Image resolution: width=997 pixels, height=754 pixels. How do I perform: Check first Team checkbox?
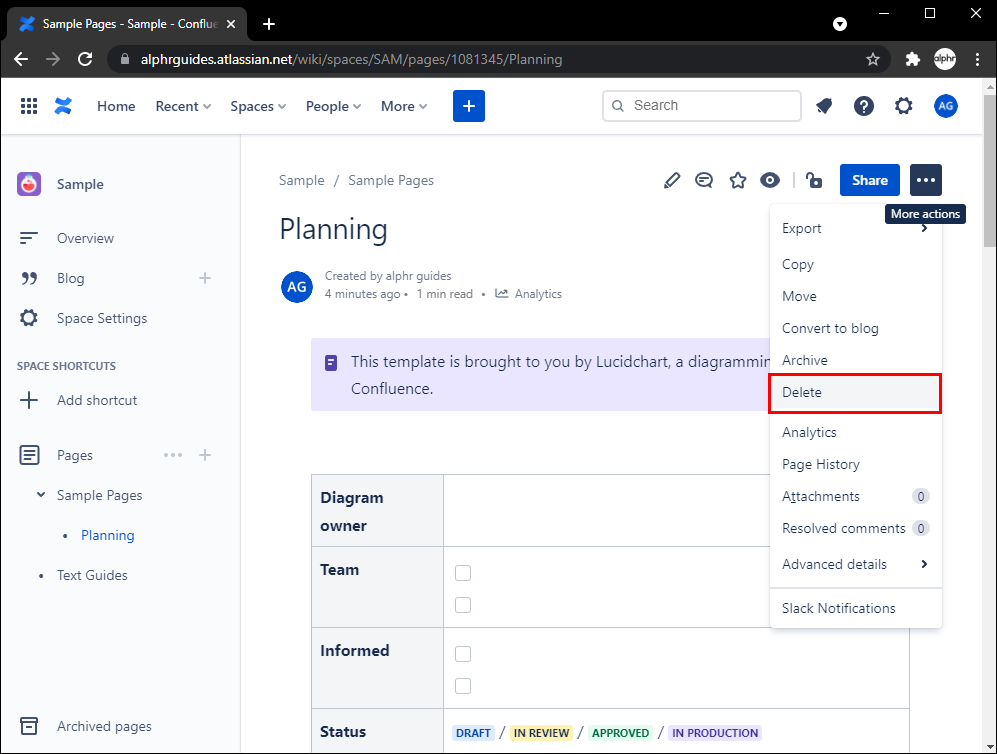coord(463,573)
